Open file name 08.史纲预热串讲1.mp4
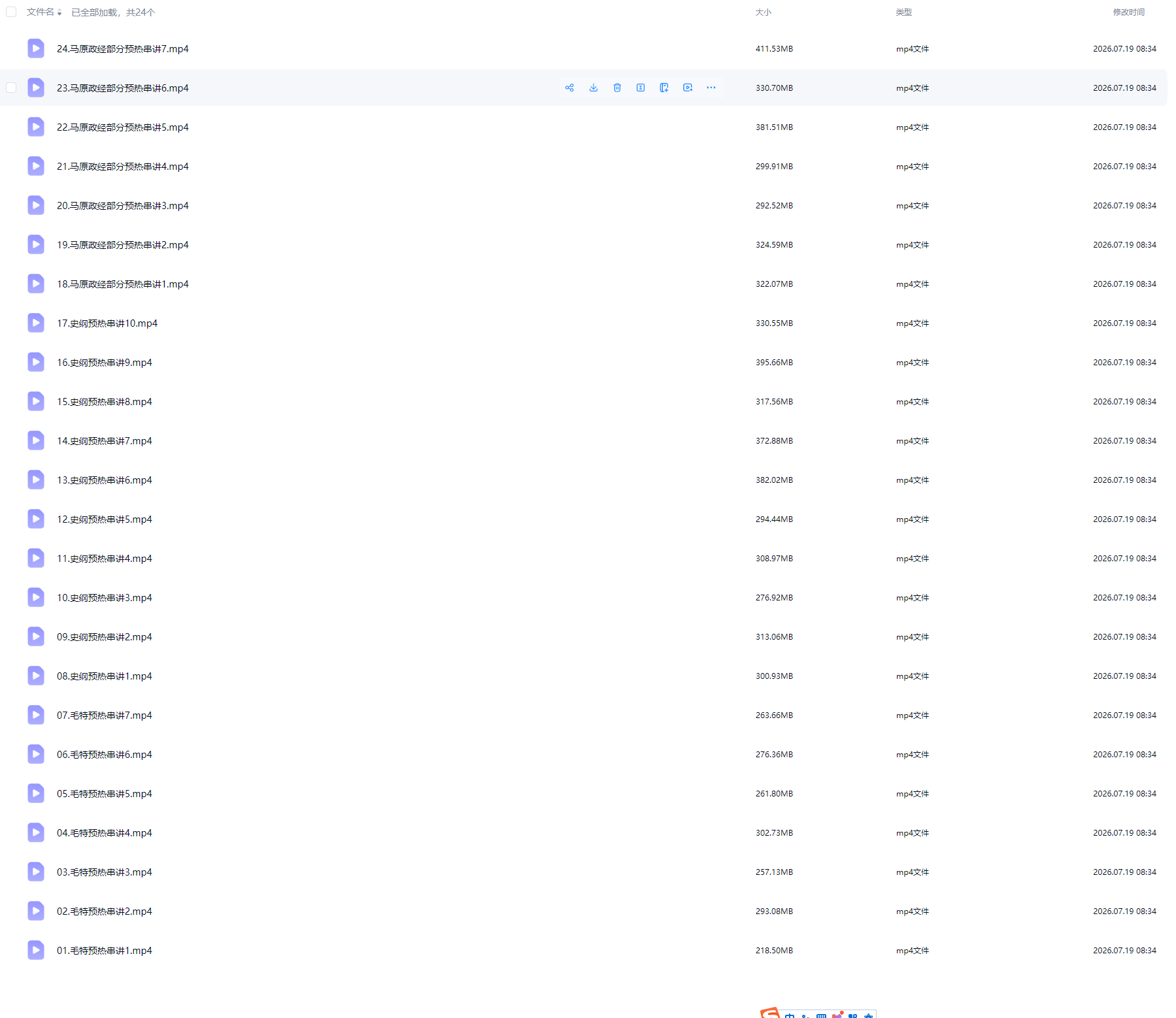The width and height of the screenshot is (1176, 1018). point(105,676)
